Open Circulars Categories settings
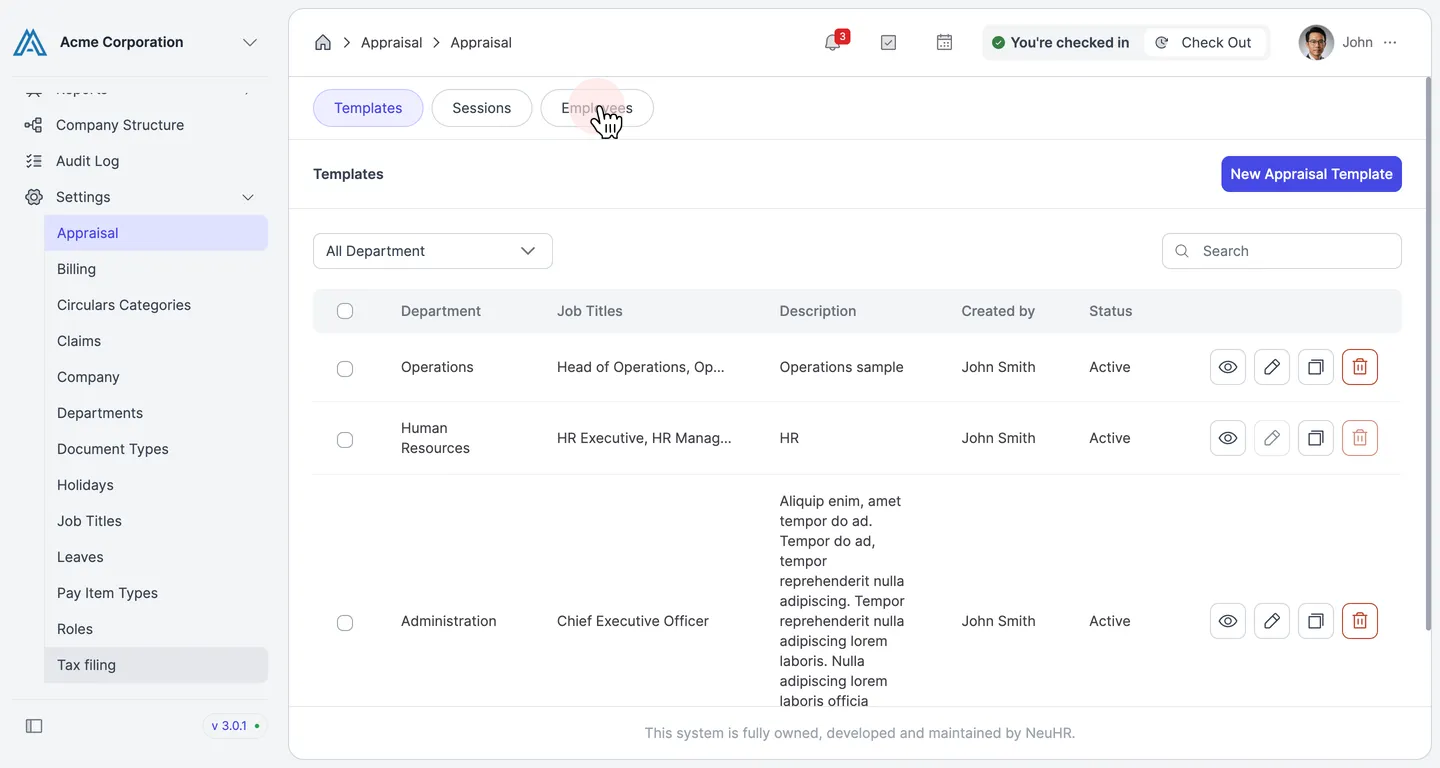This screenshot has height=768, width=1440. (156, 305)
